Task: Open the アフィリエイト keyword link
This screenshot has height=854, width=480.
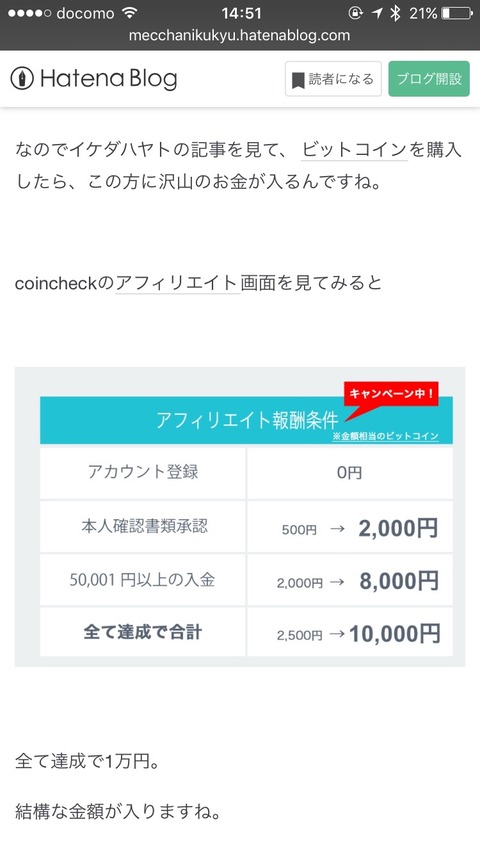Action: (x=178, y=283)
